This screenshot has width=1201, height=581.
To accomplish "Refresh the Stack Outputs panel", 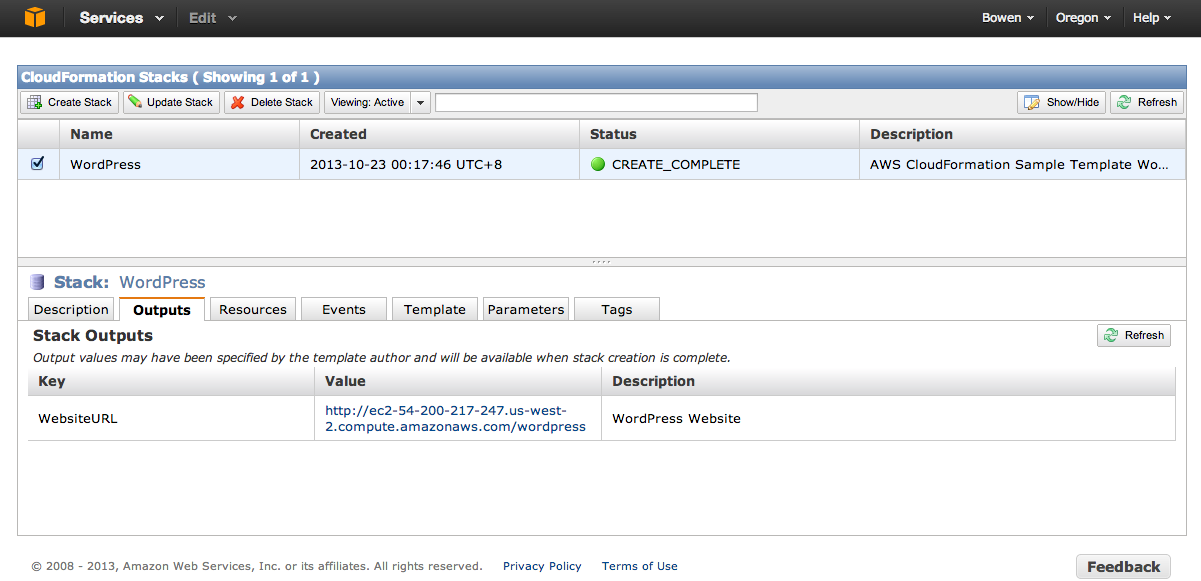I will click(x=1134, y=336).
